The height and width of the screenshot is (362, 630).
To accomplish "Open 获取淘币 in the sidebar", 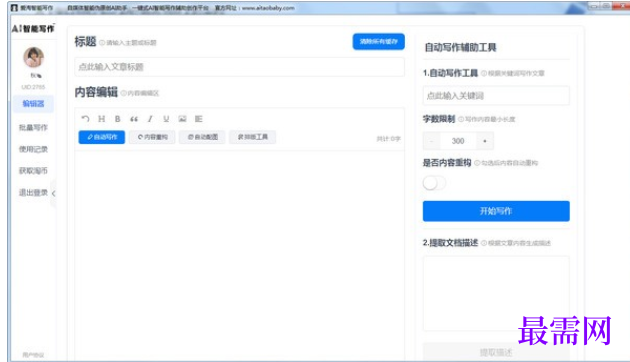I will pos(33,171).
